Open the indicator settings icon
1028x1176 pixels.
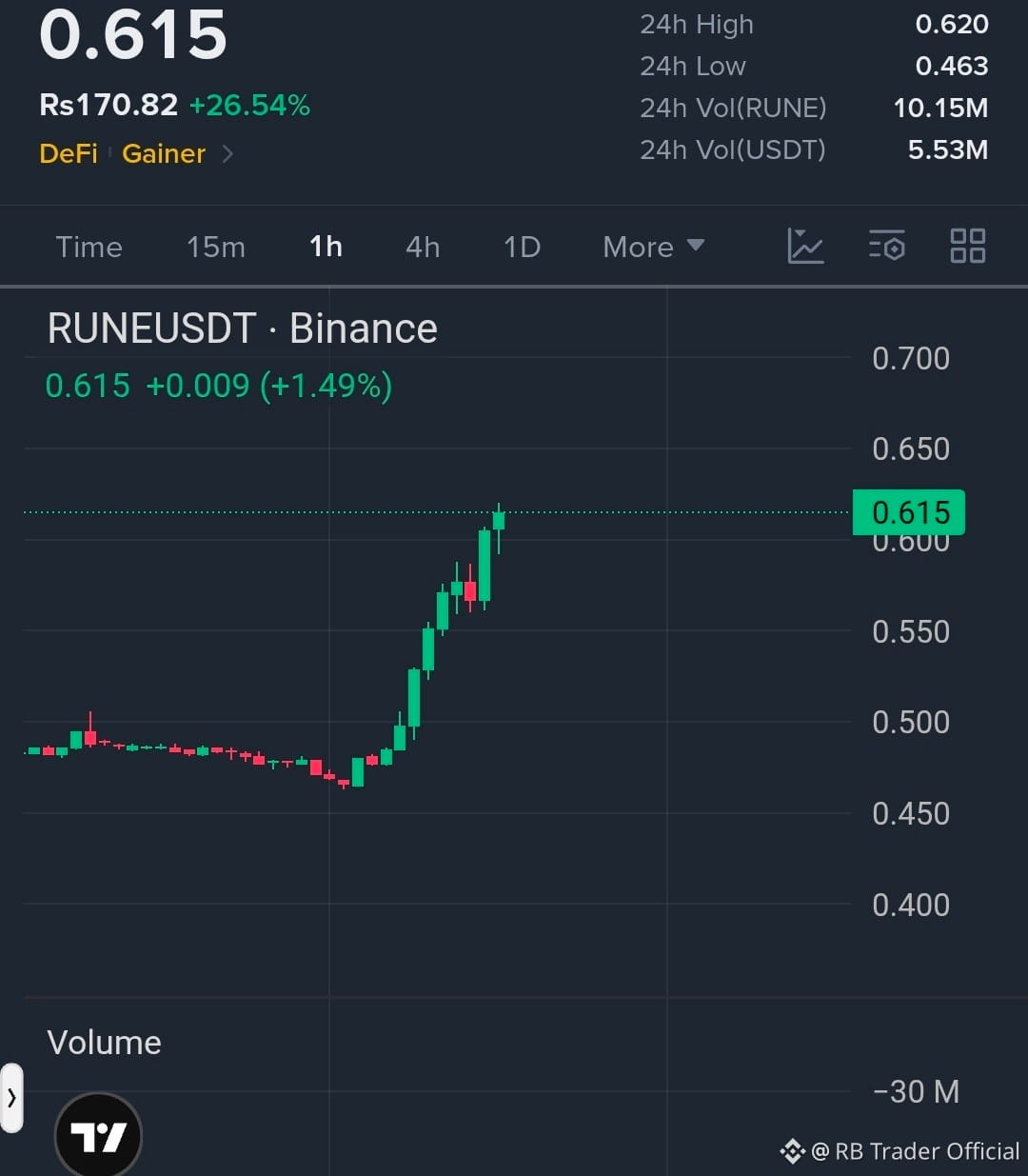887,247
